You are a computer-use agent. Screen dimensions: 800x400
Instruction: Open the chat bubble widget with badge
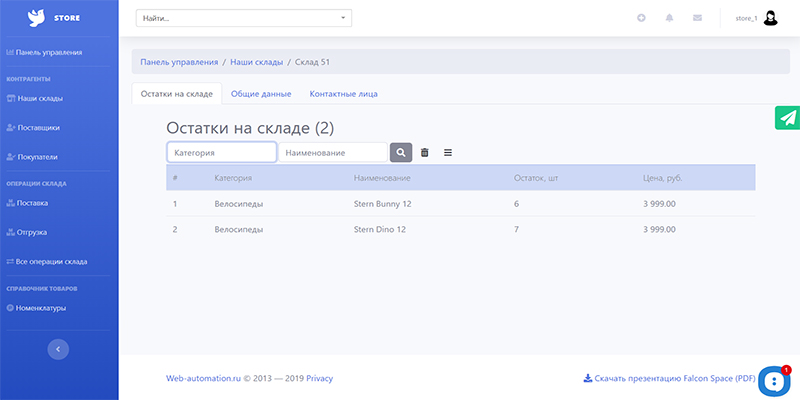pos(774,381)
